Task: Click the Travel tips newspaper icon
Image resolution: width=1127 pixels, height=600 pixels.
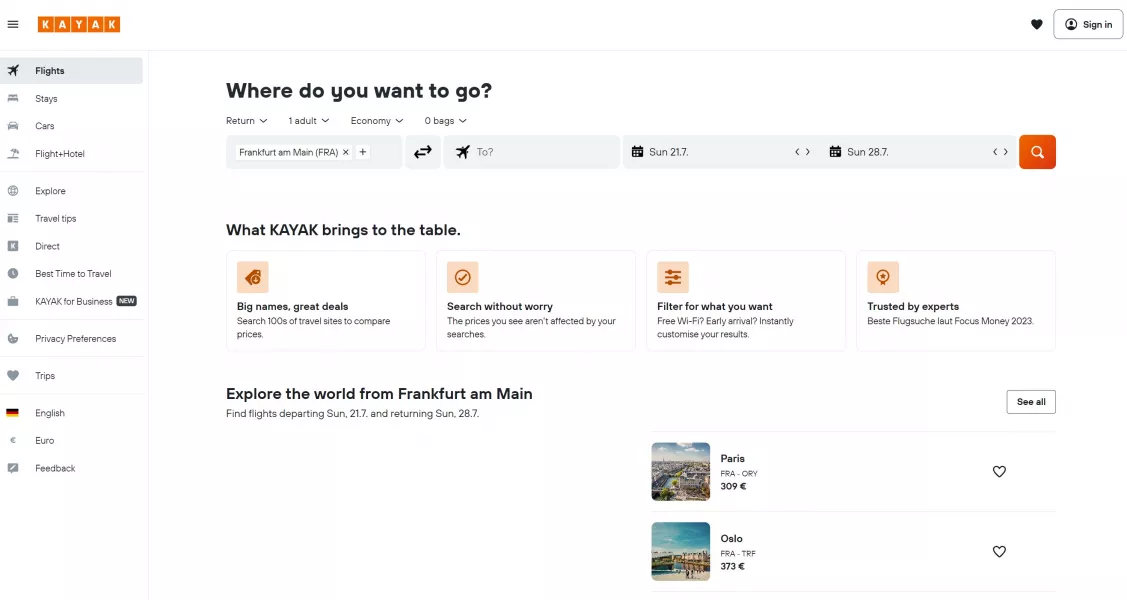Action: coord(13,218)
